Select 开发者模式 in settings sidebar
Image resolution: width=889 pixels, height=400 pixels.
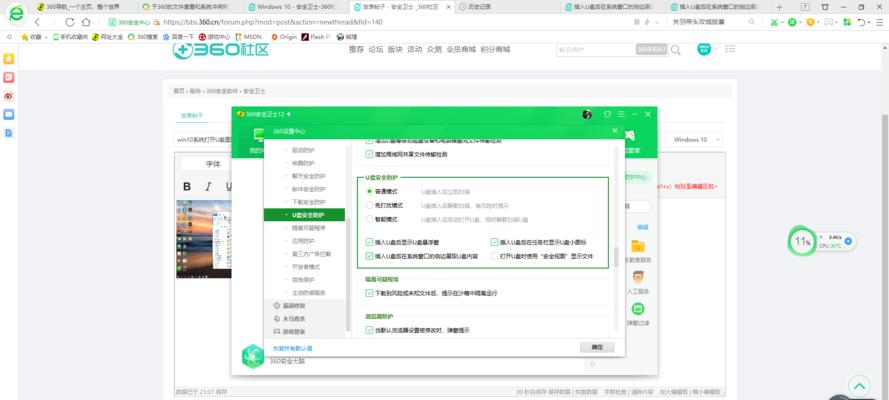pos(305,267)
